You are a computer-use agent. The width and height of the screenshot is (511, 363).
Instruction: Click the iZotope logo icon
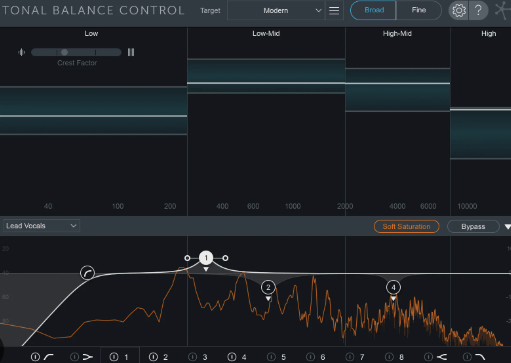(x=503, y=10)
